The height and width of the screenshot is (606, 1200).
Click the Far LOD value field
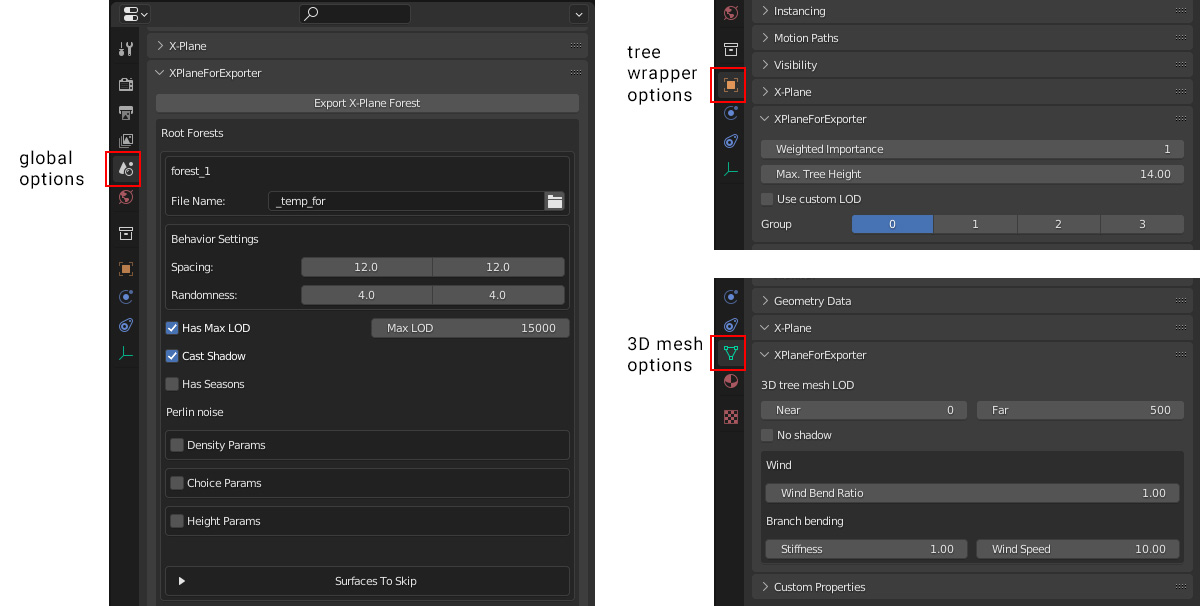point(1080,410)
